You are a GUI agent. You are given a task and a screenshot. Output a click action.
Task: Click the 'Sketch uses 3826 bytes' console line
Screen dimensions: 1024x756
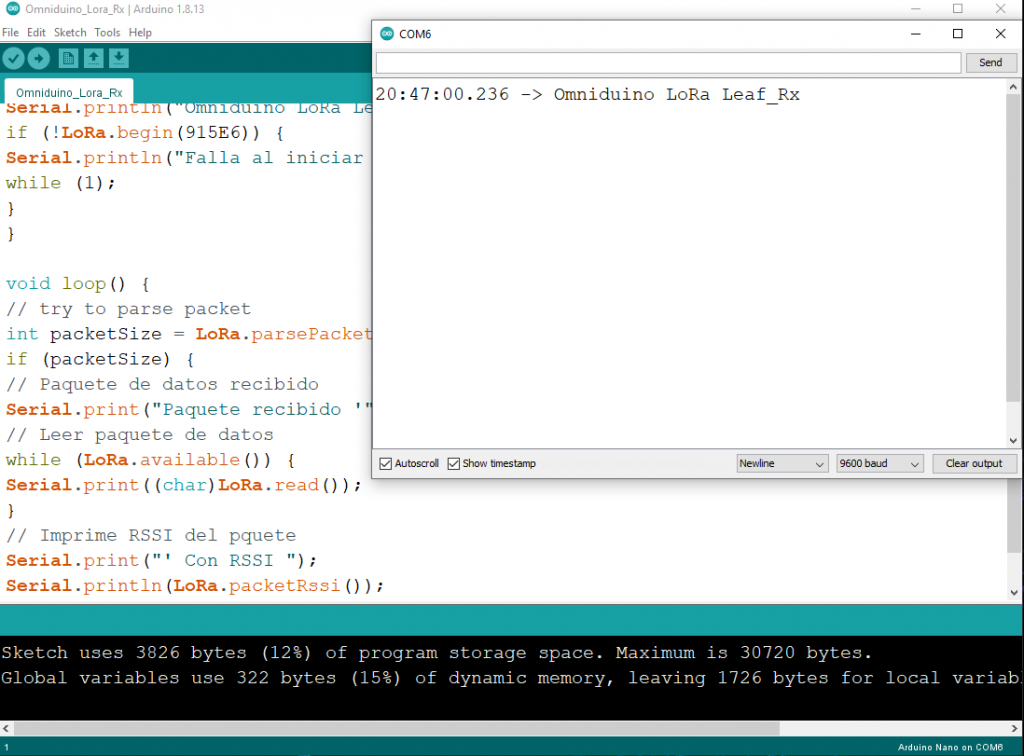(436, 653)
